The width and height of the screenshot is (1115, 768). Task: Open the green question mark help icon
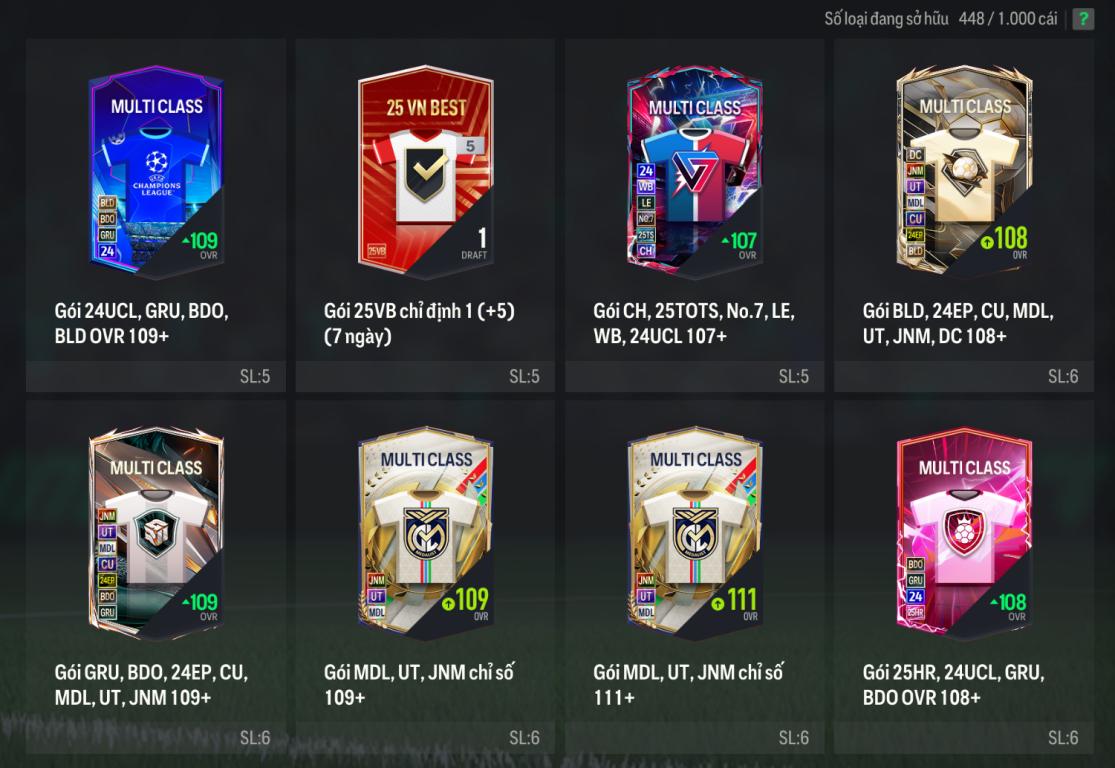pyautogui.click(x=1083, y=18)
